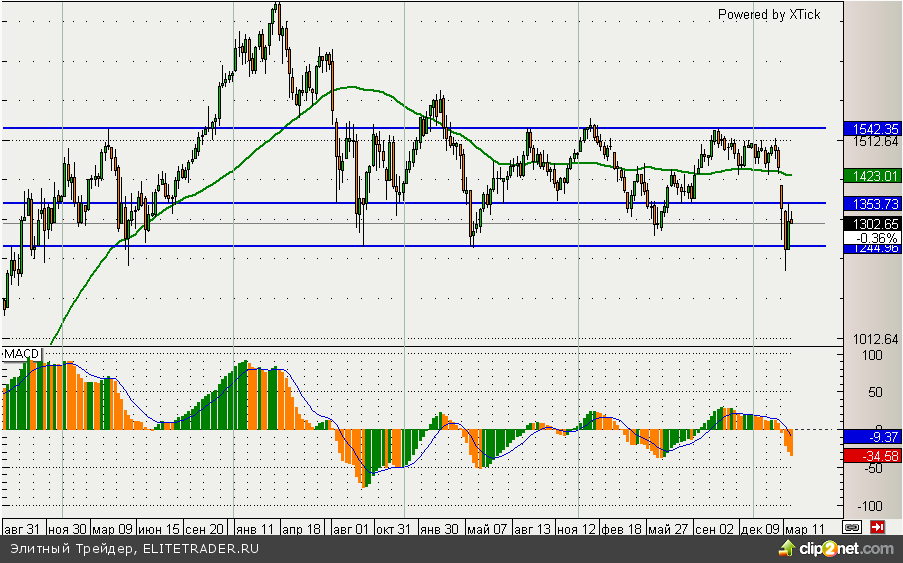903x563 pixels.
Task: Click the 'авг 31' date on time axis
Action: tap(23, 527)
